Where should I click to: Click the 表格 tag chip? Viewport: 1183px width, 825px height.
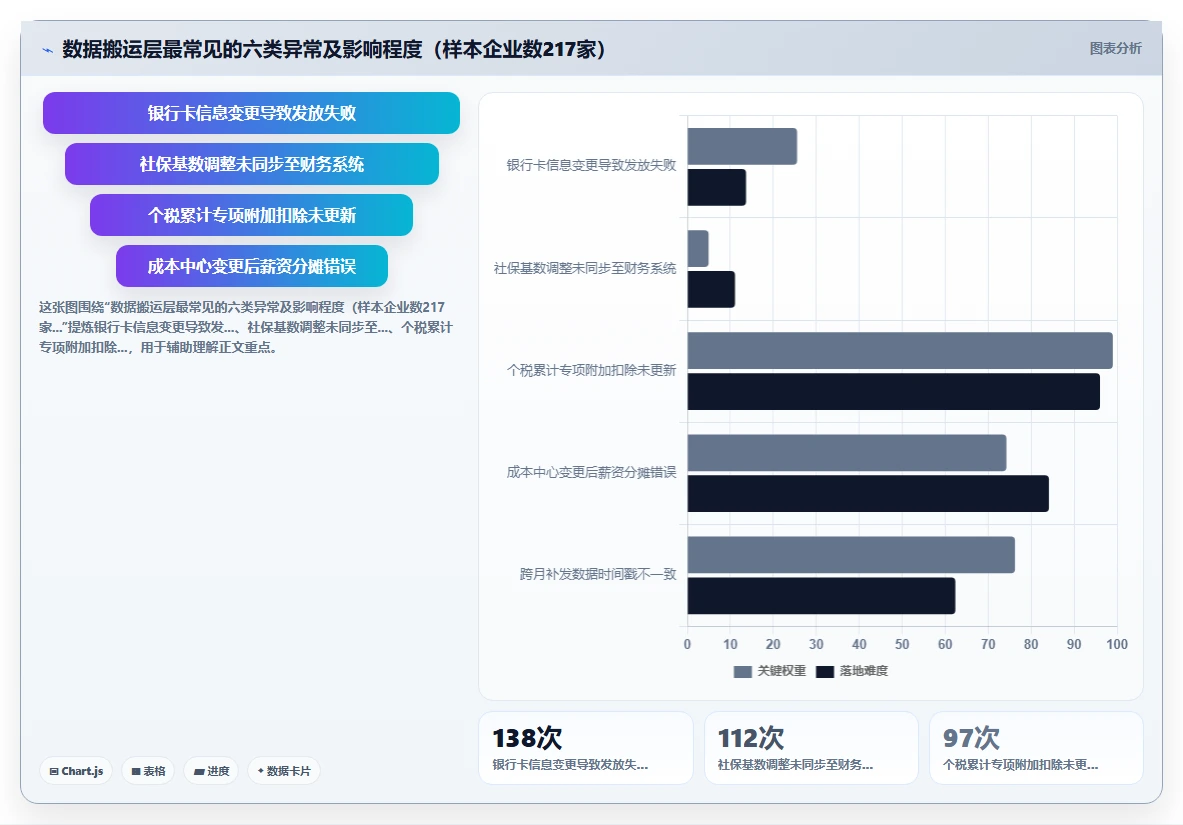click(148, 771)
